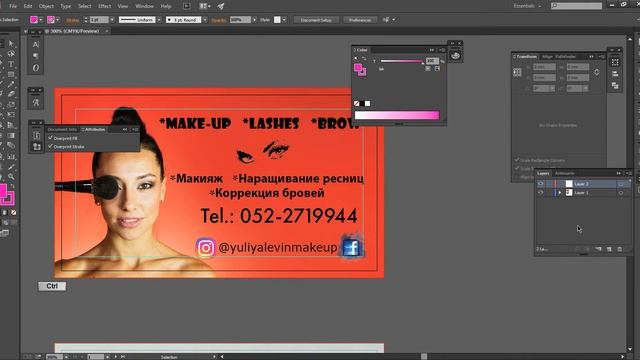The height and width of the screenshot is (360, 640).
Task: Expand Layer 1 disclosure triangle
Action: (560, 193)
